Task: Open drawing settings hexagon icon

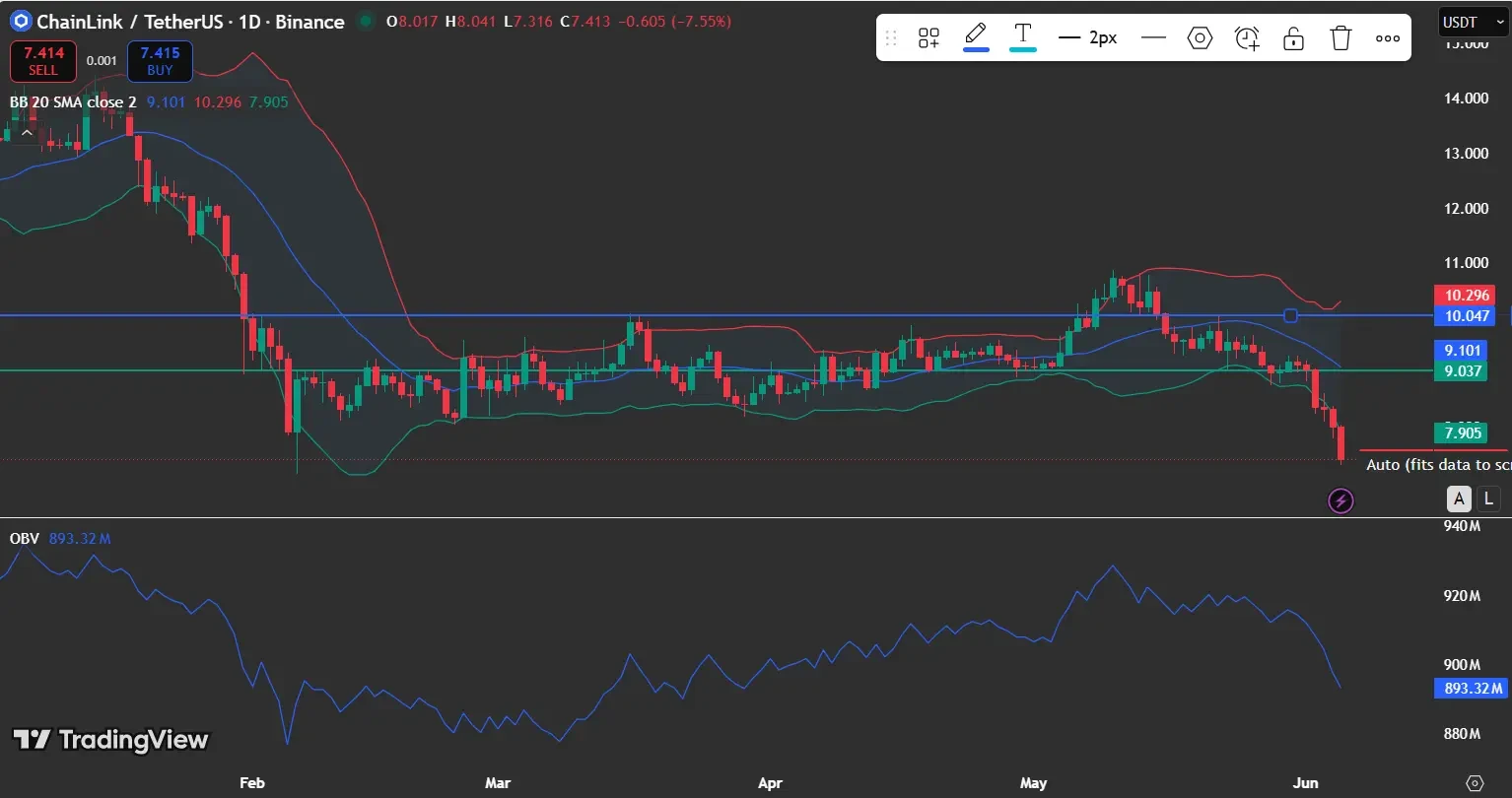Action: tap(1200, 38)
